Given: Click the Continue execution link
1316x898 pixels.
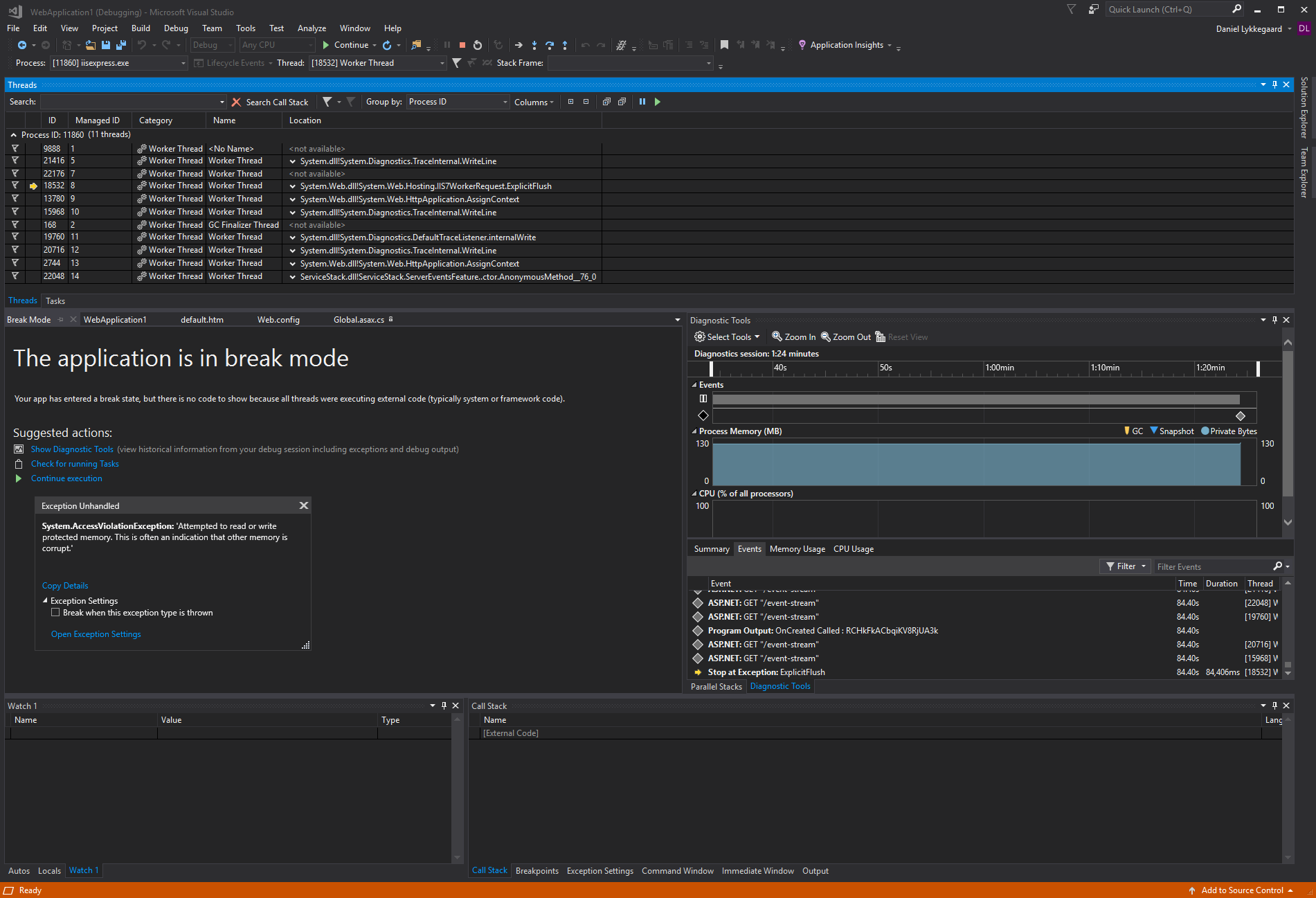Looking at the screenshot, I should coord(66,478).
